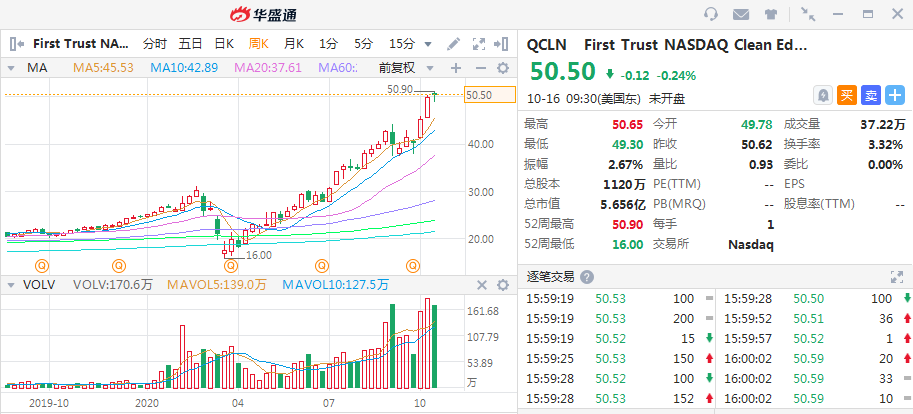The height and width of the screenshot is (414, 913).
Task: Click the 成交量 value 37.22万
Action: click(x=883, y=124)
